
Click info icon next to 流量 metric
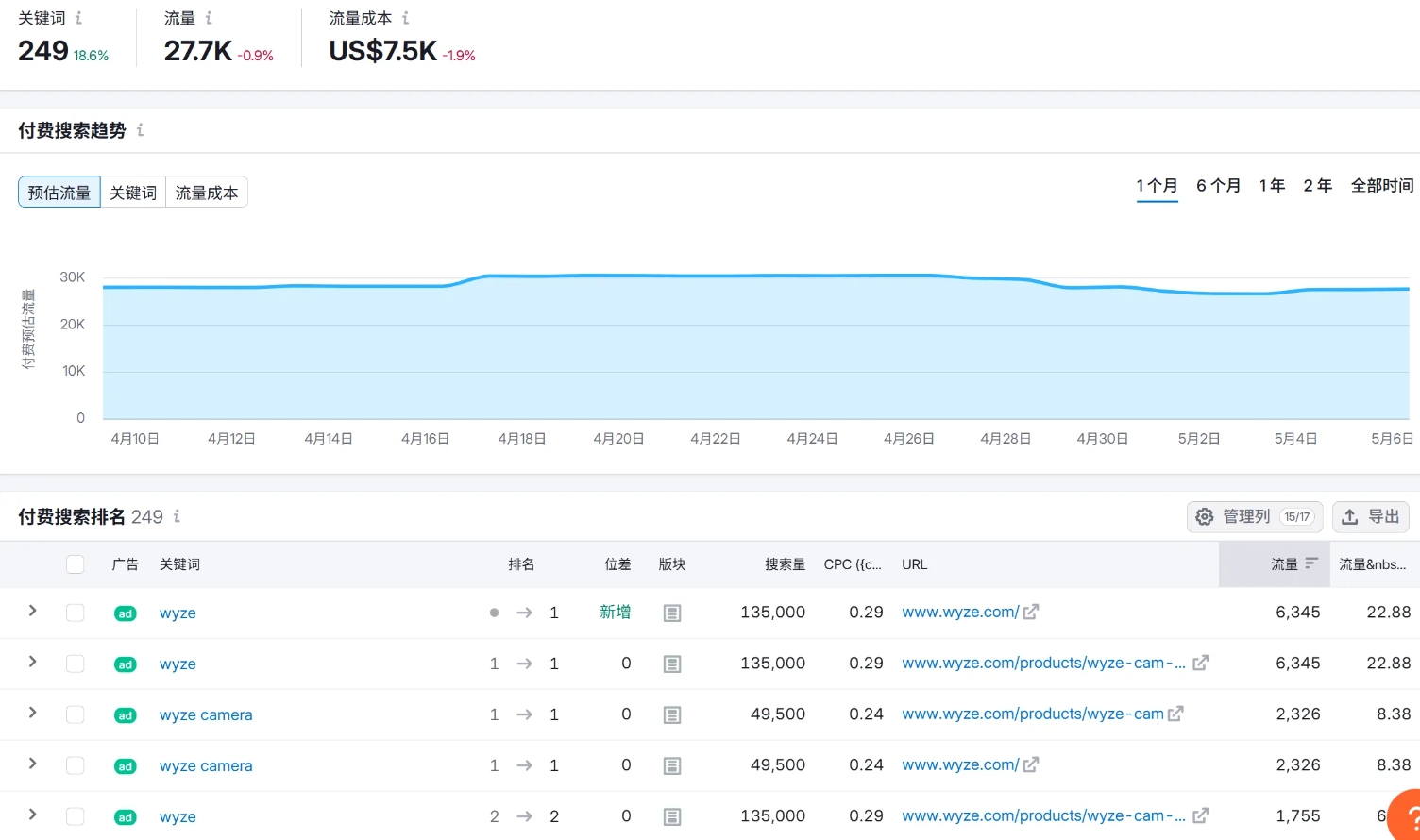point(209,18)
